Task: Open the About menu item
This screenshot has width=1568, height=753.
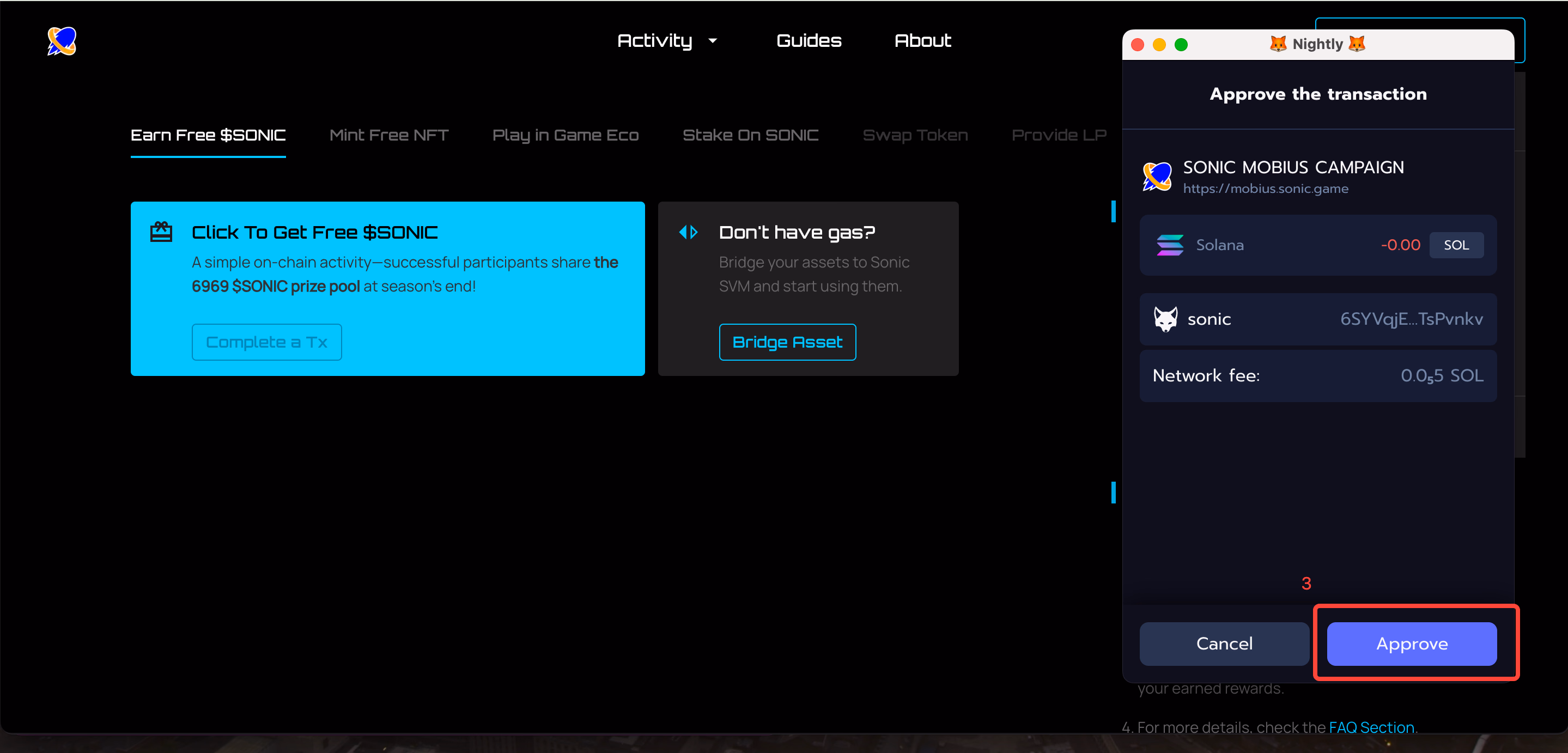Action: (922, 40)
